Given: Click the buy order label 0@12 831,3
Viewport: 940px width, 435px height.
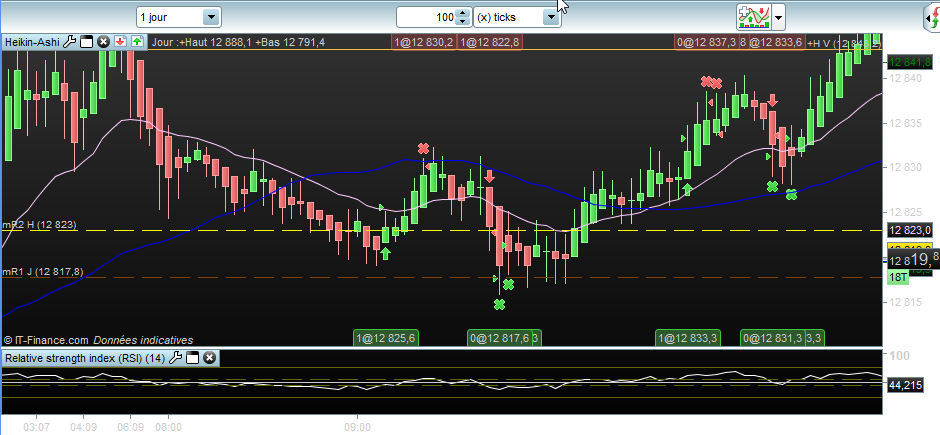Looking at the screenshot, I should click(773, 338).
